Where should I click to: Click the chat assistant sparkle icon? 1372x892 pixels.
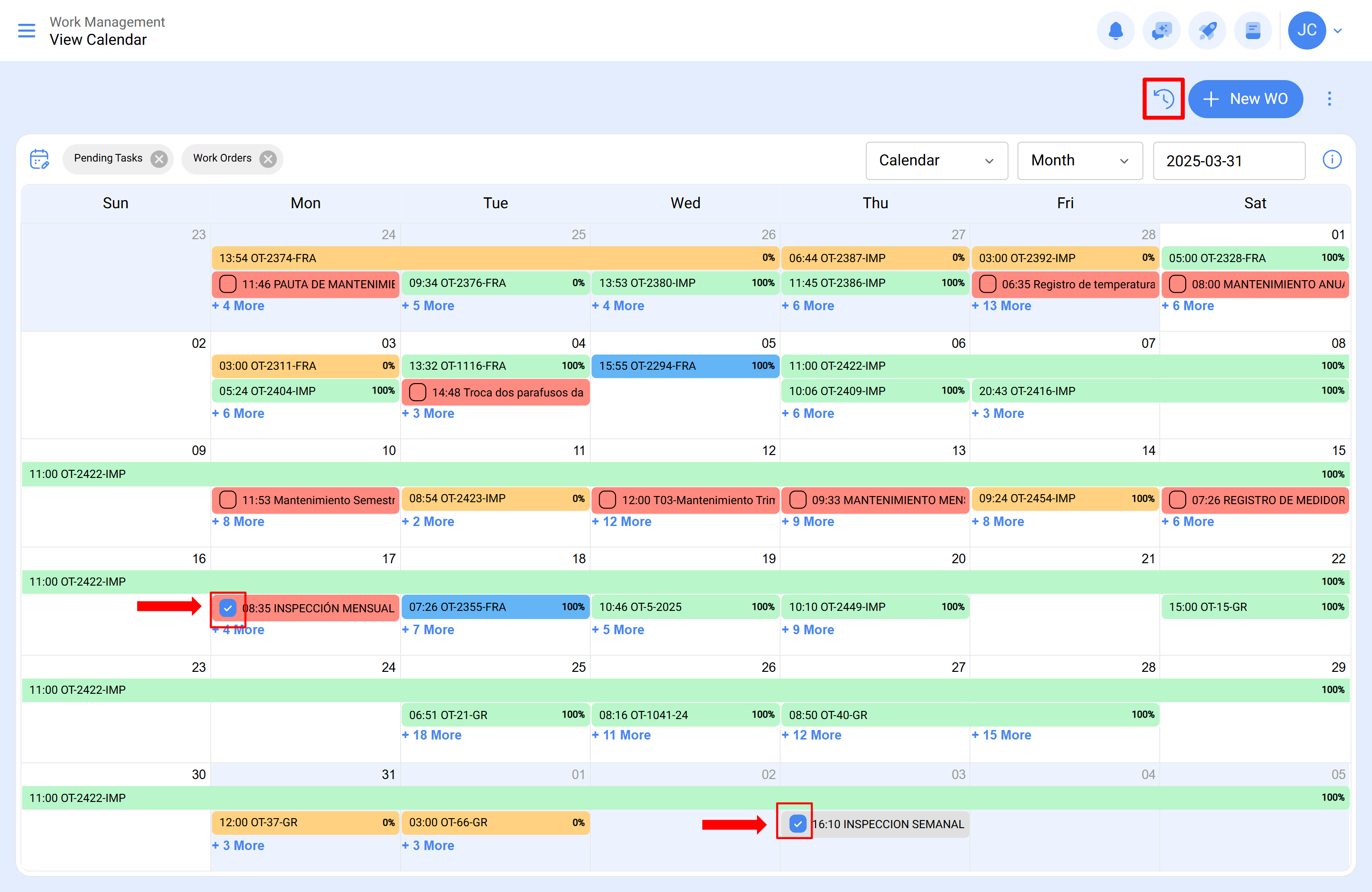coord(1161,30)
